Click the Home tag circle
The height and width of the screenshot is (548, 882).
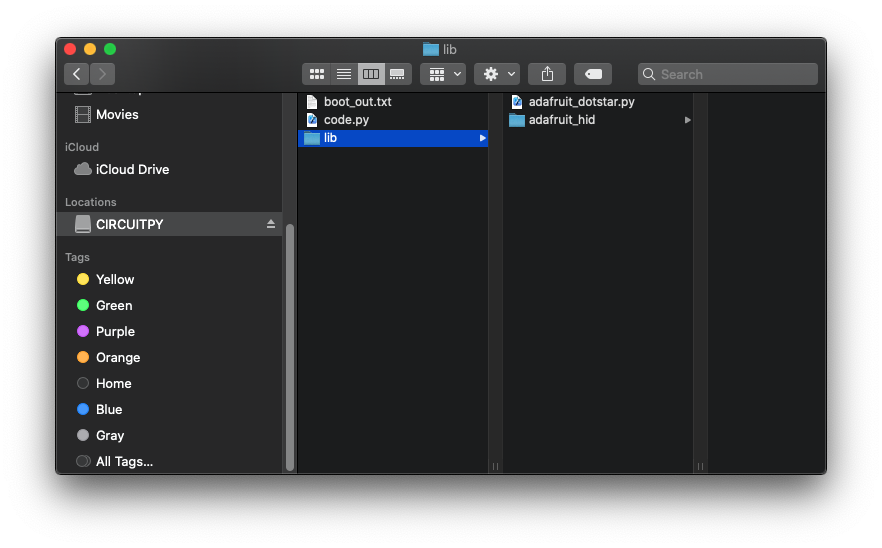point(83,383)
